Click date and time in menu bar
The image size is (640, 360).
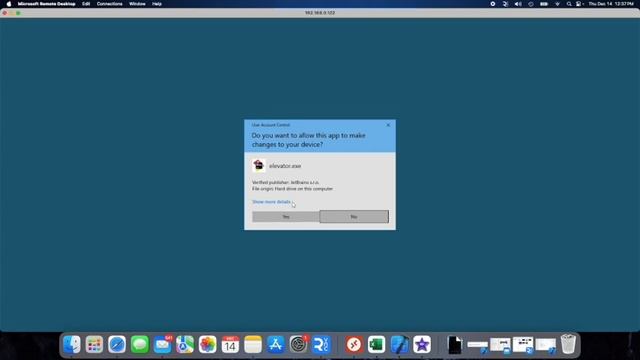click(x=611, y=4)
